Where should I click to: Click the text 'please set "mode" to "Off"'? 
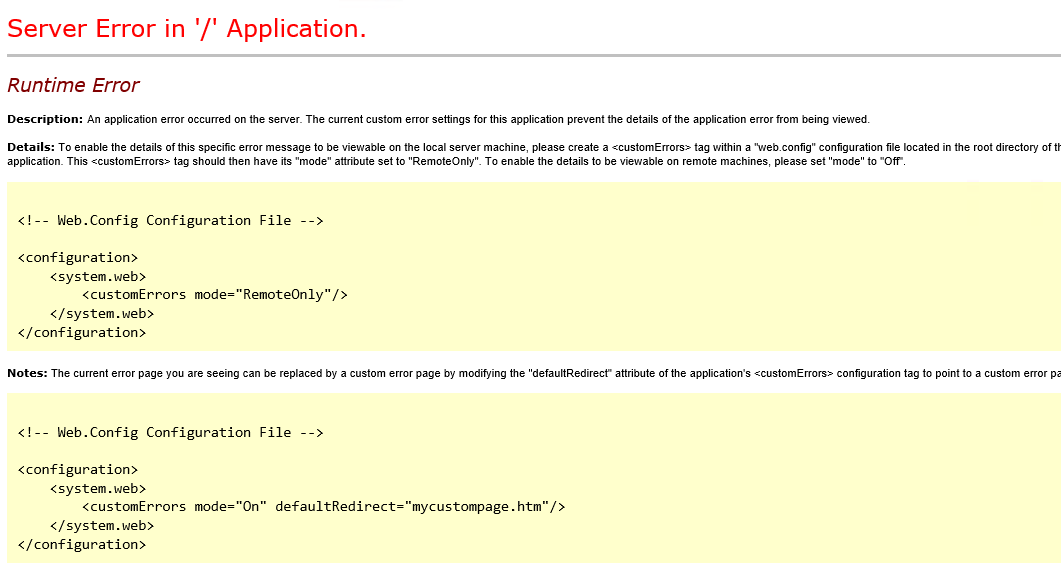[838, 162]
